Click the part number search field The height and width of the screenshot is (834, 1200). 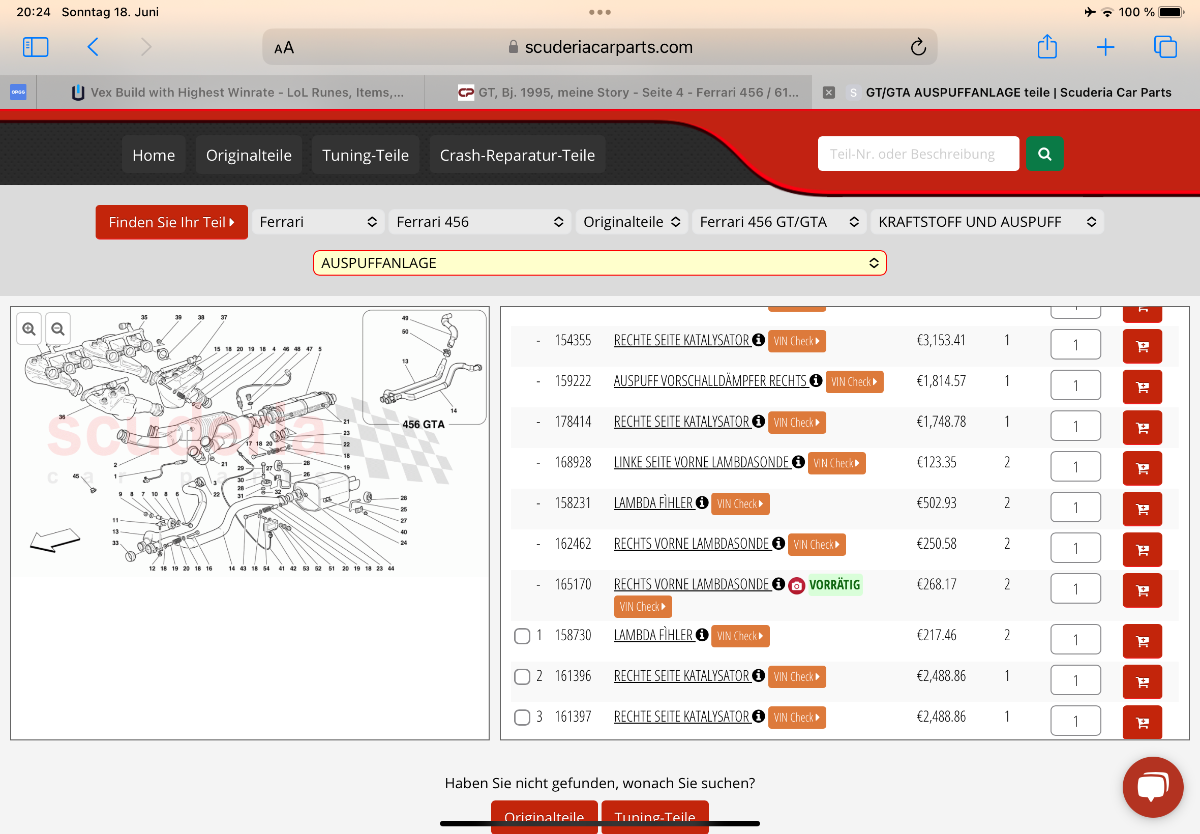(x=917, y=154)
